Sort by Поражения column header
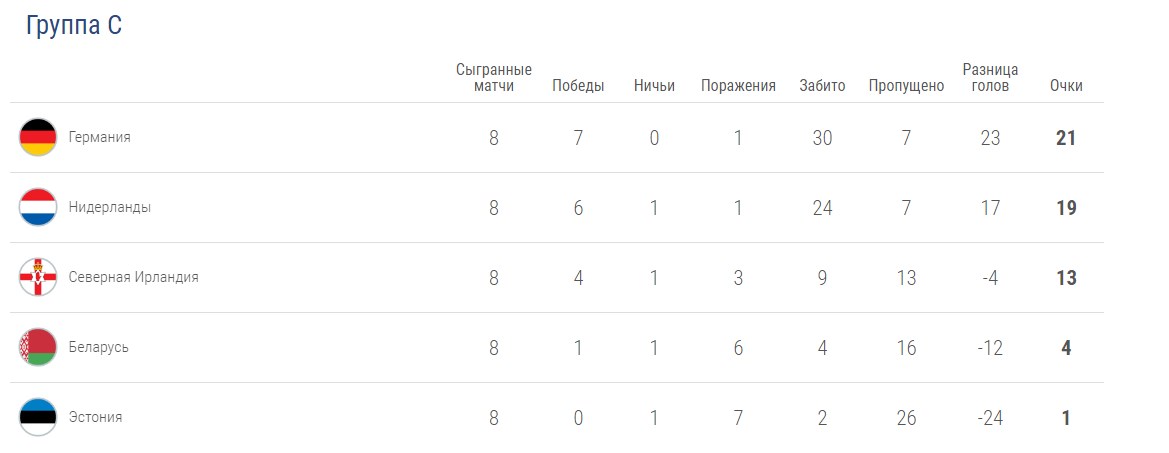This screenshot has height=453, width=1169. [738, 85]
